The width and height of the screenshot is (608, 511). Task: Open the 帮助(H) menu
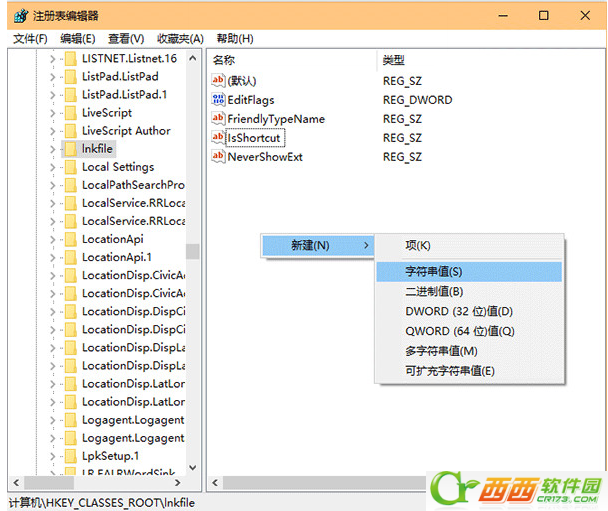pos(235,39)
